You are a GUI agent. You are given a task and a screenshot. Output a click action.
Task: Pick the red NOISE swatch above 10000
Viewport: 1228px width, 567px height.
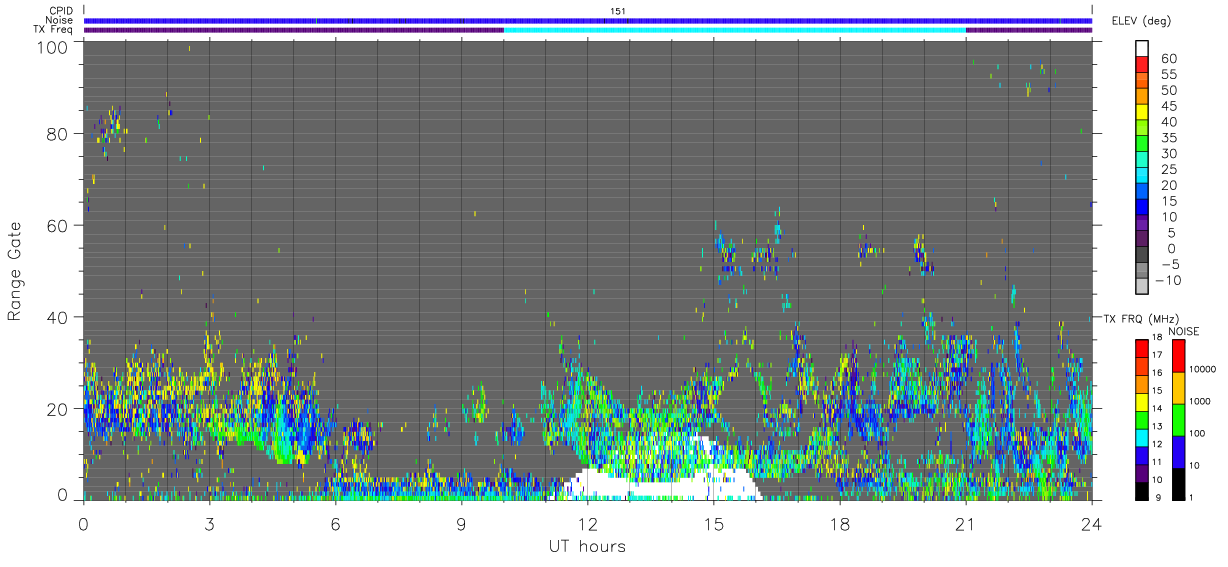pyautogui.click(x=1178, y=356)
